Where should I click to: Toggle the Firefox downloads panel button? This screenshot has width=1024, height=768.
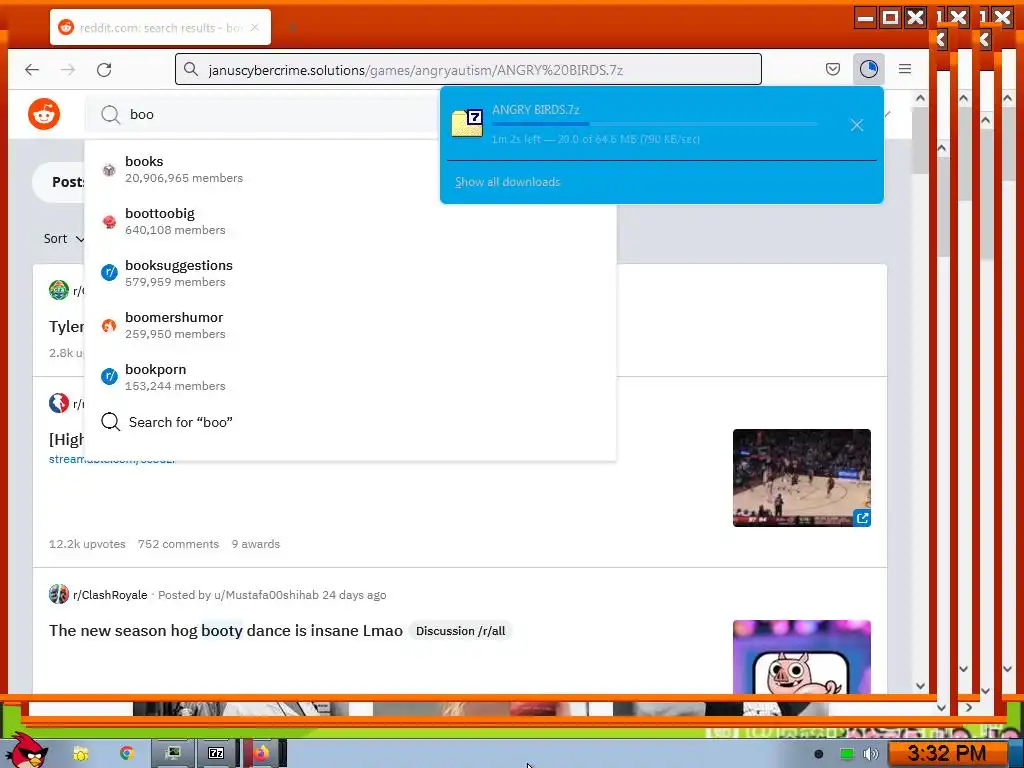pos(869,69)
